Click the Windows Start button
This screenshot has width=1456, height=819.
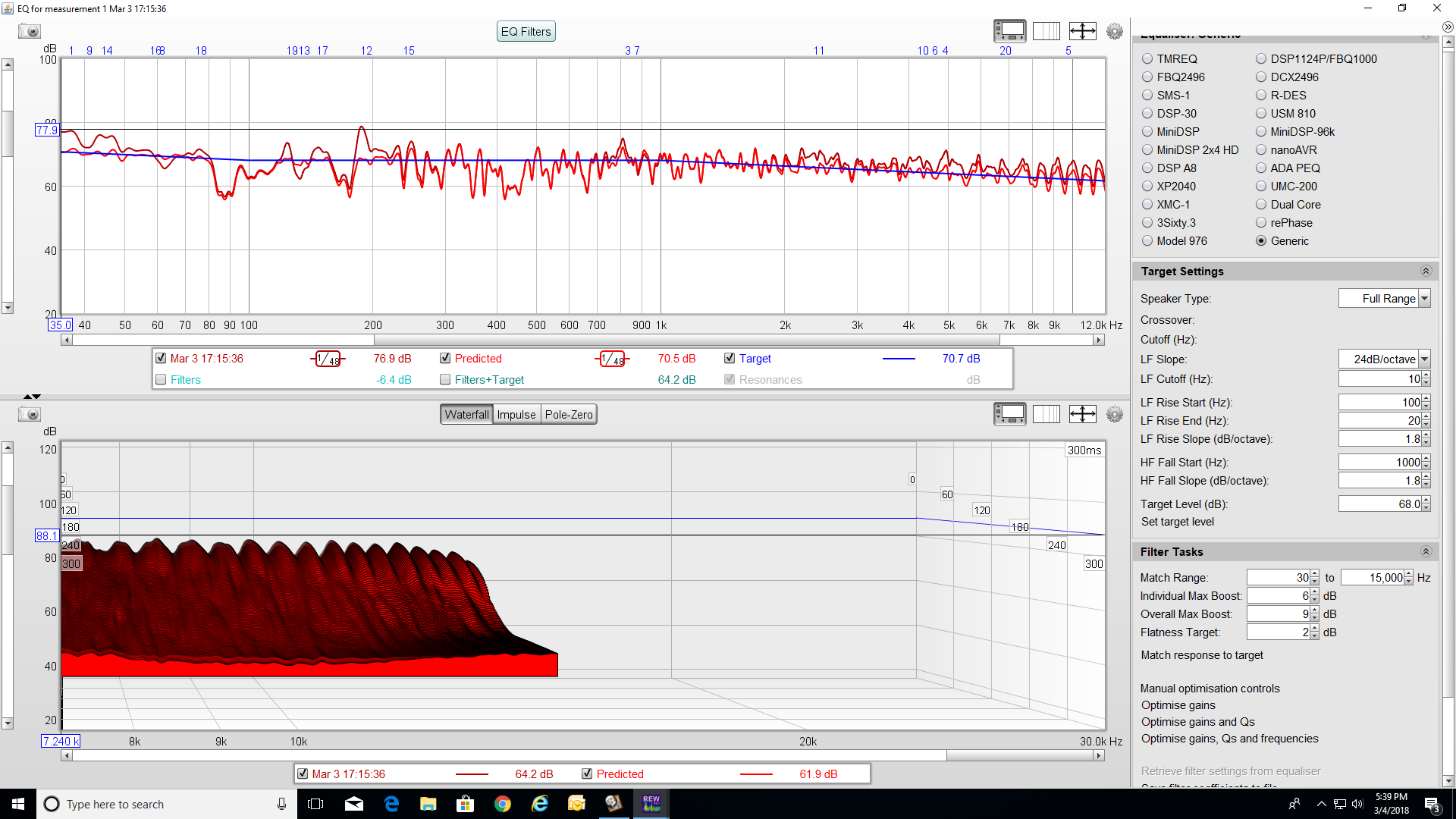click(18, 804)
